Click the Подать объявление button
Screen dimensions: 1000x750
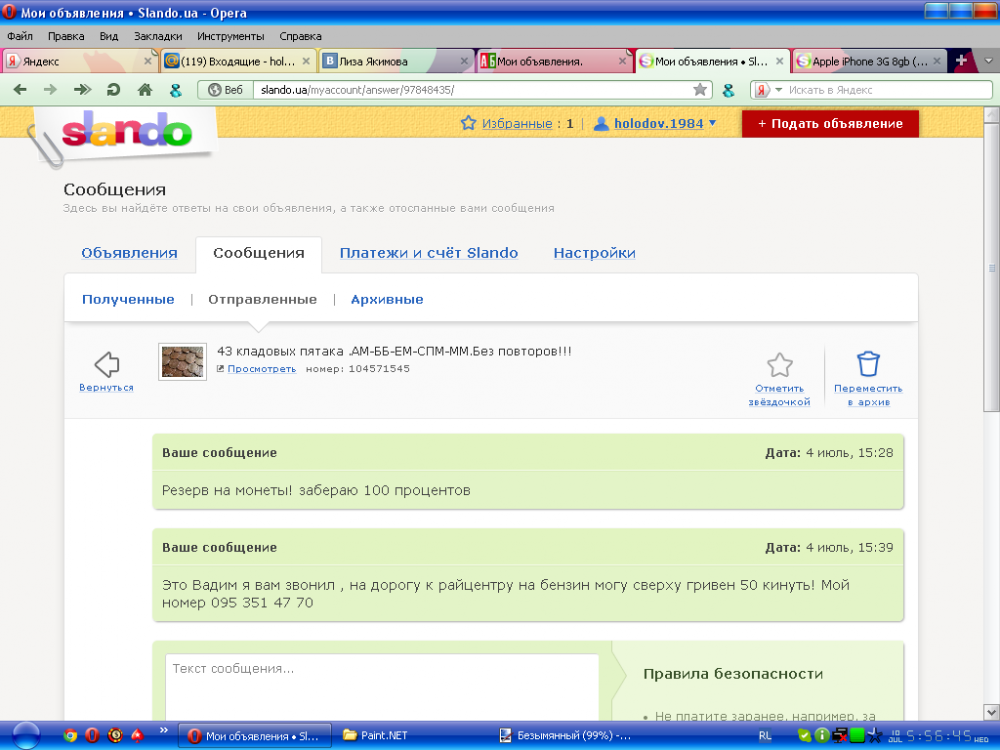[x=830, y=124]
